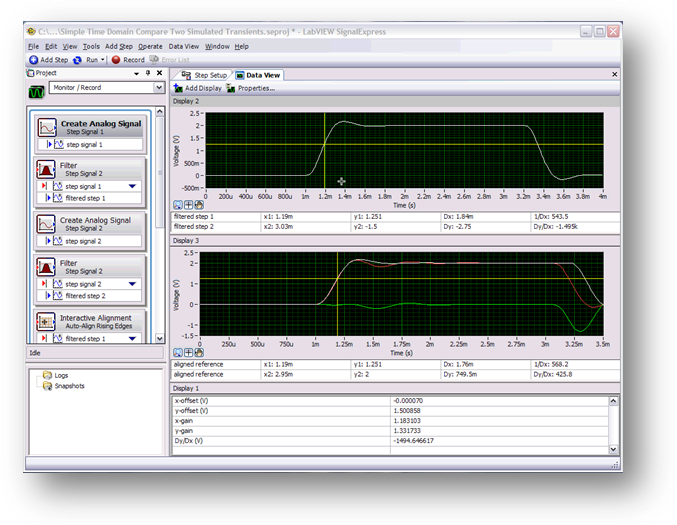Select the first Filter step icon
The image size is (677, 525).
45,169
